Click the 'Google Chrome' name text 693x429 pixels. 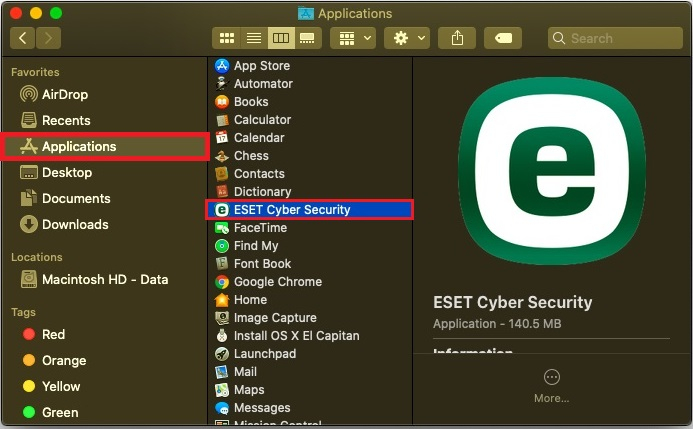tap(278, 282)
